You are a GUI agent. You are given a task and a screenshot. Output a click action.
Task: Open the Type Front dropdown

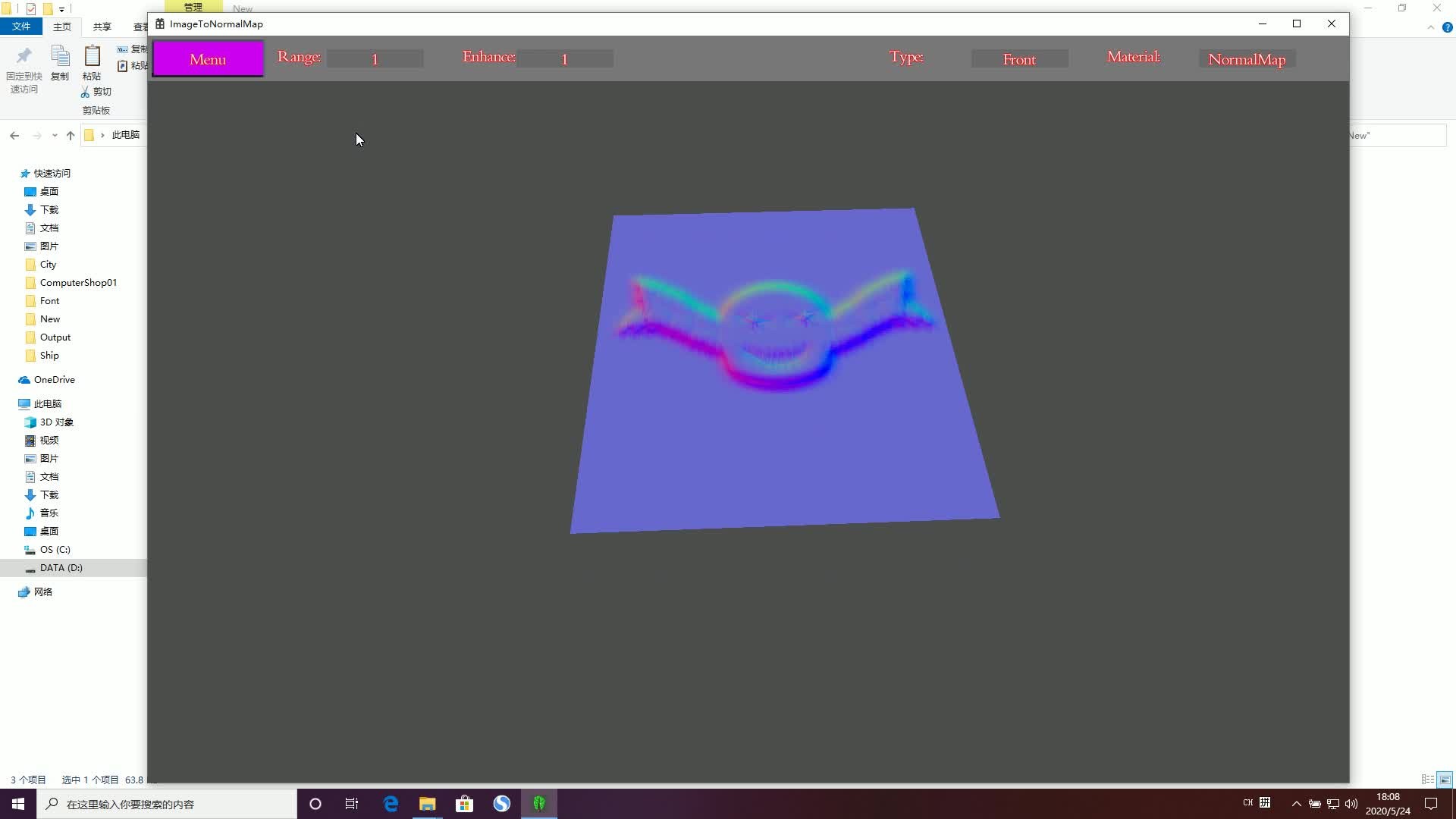(1019, 59)
